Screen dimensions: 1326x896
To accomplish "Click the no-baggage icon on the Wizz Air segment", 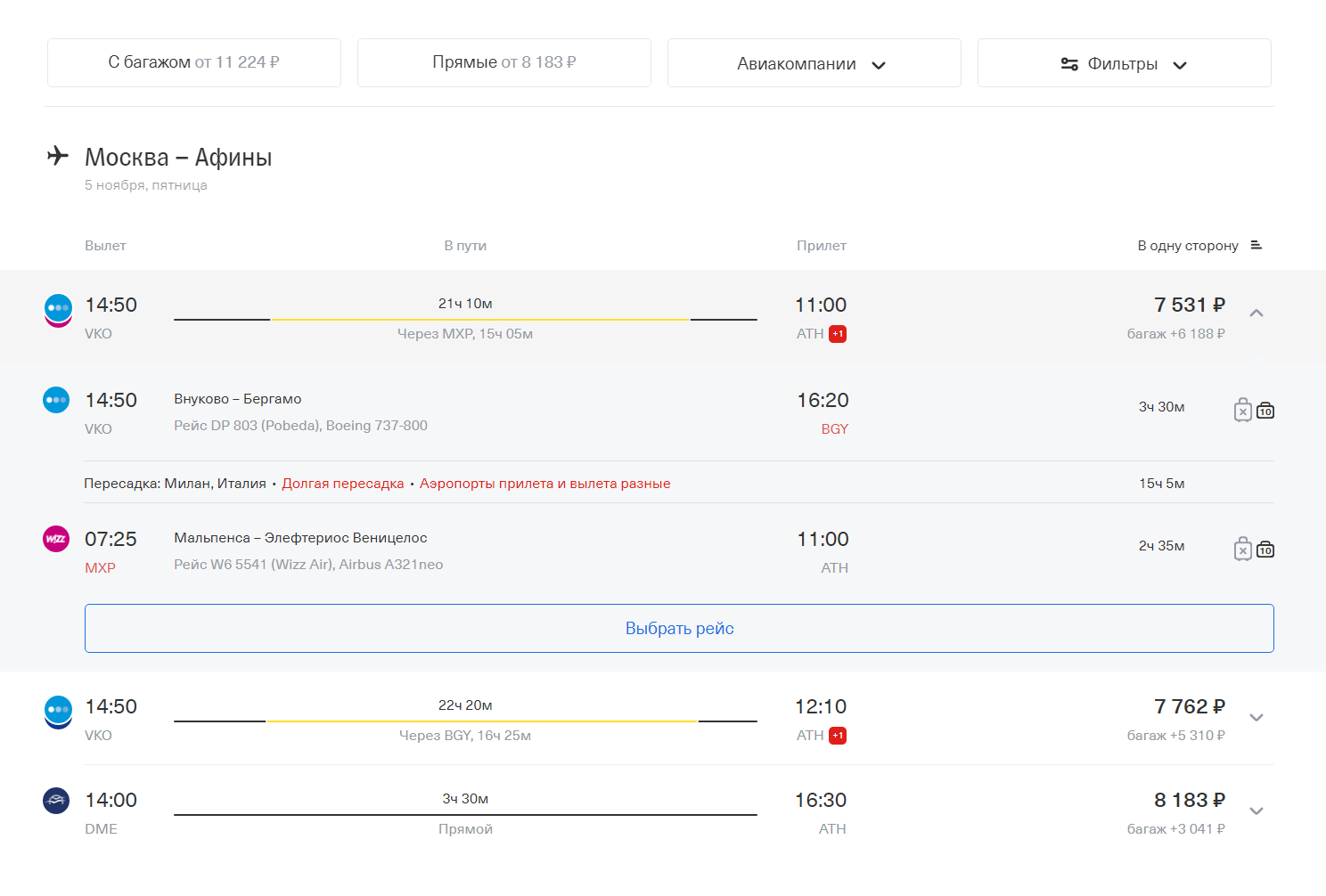I will tap(1243, 549).
